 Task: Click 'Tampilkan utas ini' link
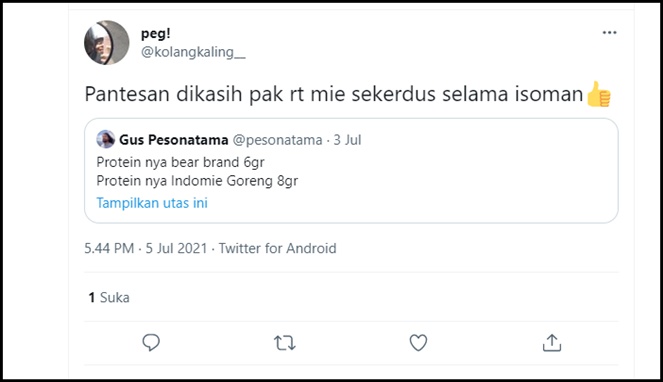tap(152, 203)
